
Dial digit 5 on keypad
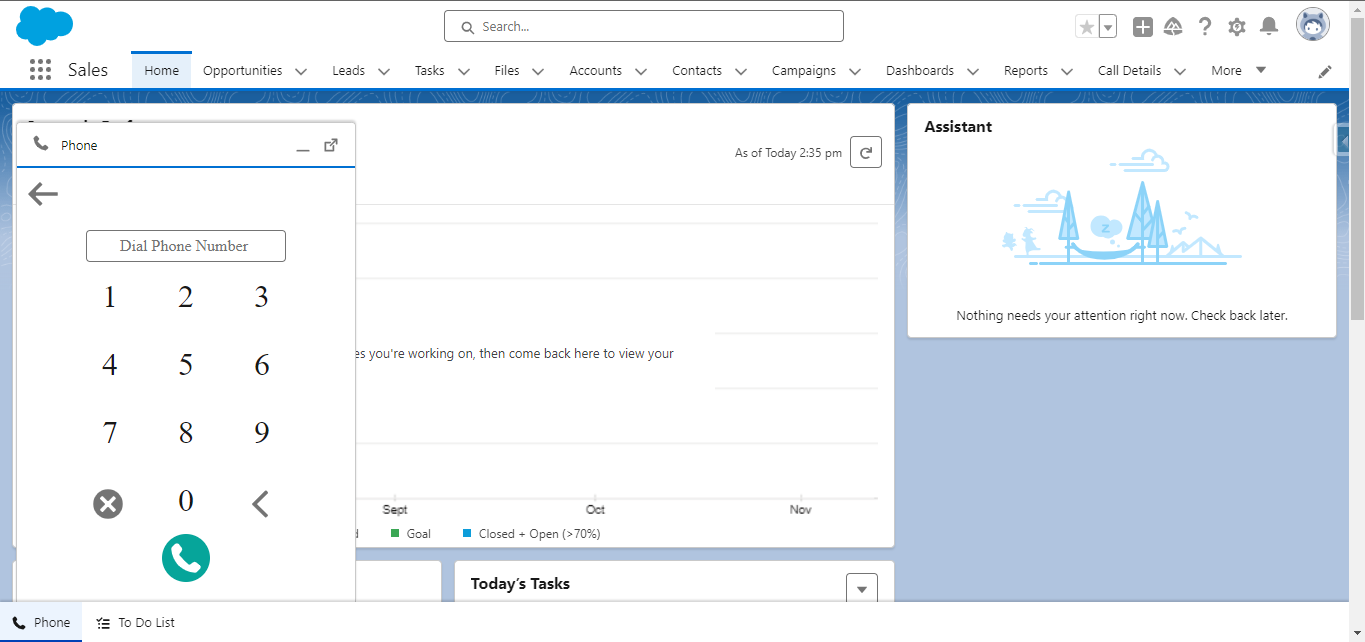coord(186,365)
